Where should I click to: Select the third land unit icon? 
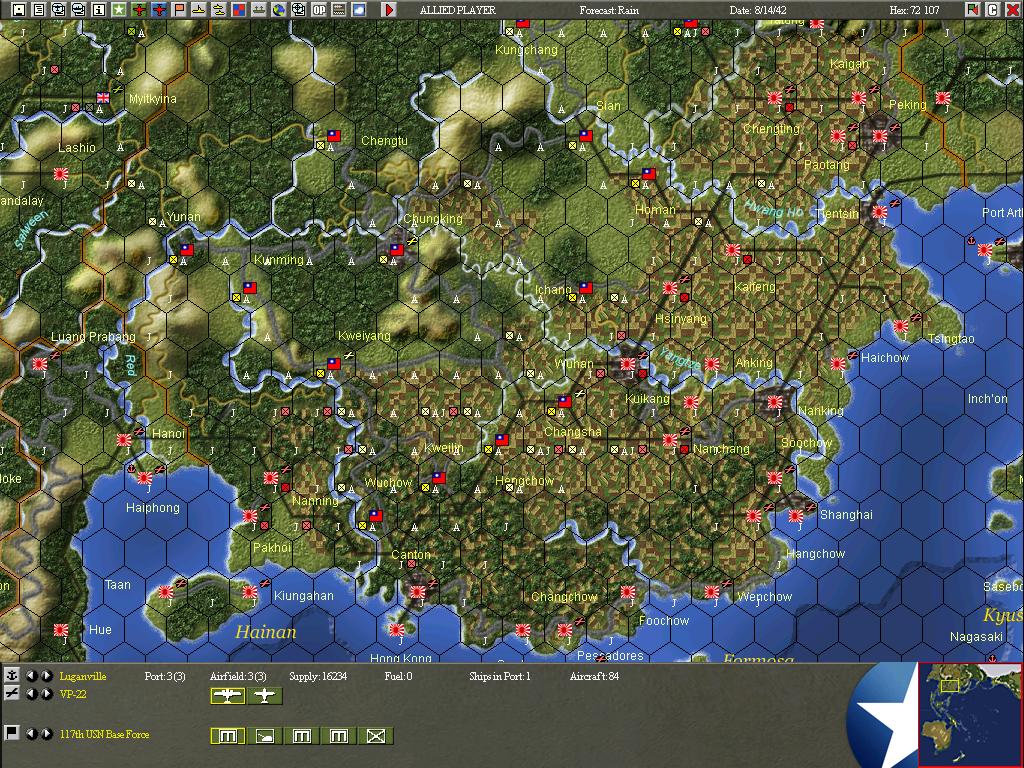click(302, 736)
